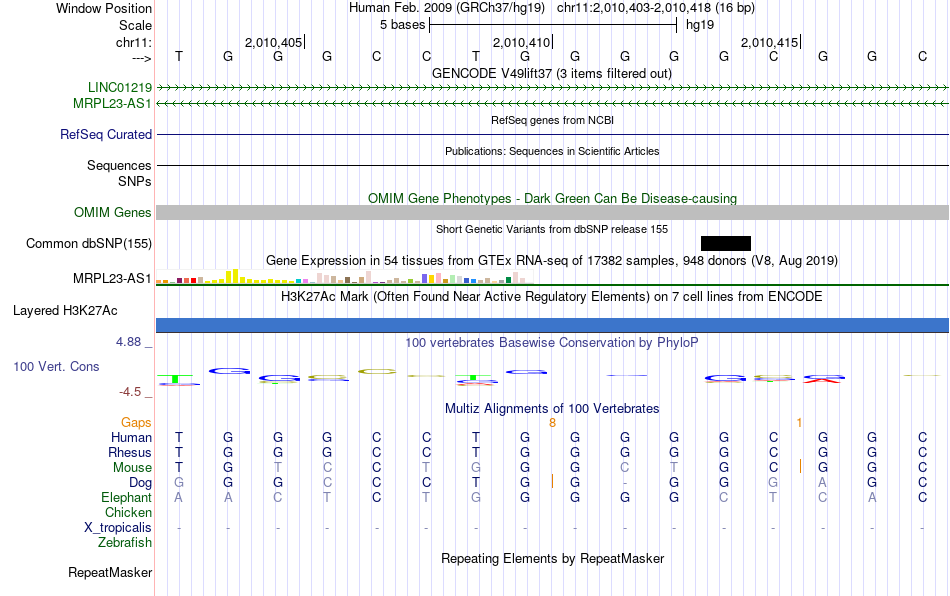This screenshot has width=950, height=596.
Task: Select the X_tropicalis alignment row label
Action: 118,528
